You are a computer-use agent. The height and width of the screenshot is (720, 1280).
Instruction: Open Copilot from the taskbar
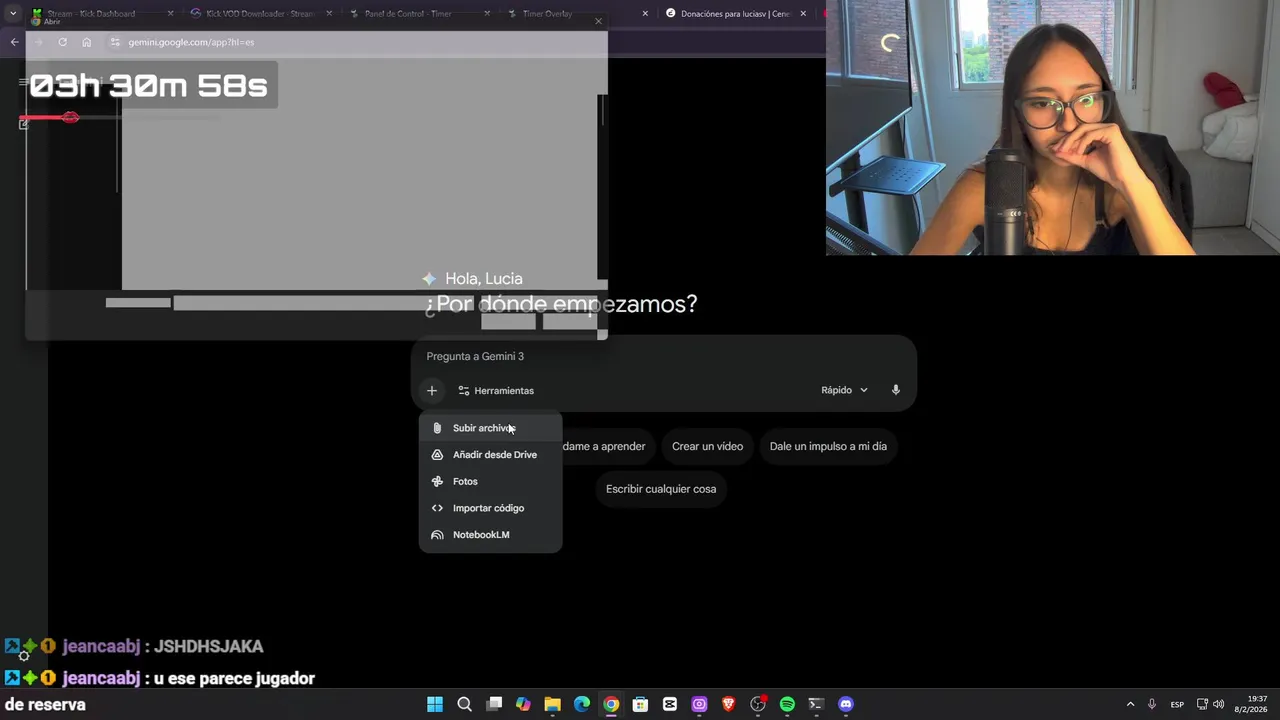[x=523, y=704]
